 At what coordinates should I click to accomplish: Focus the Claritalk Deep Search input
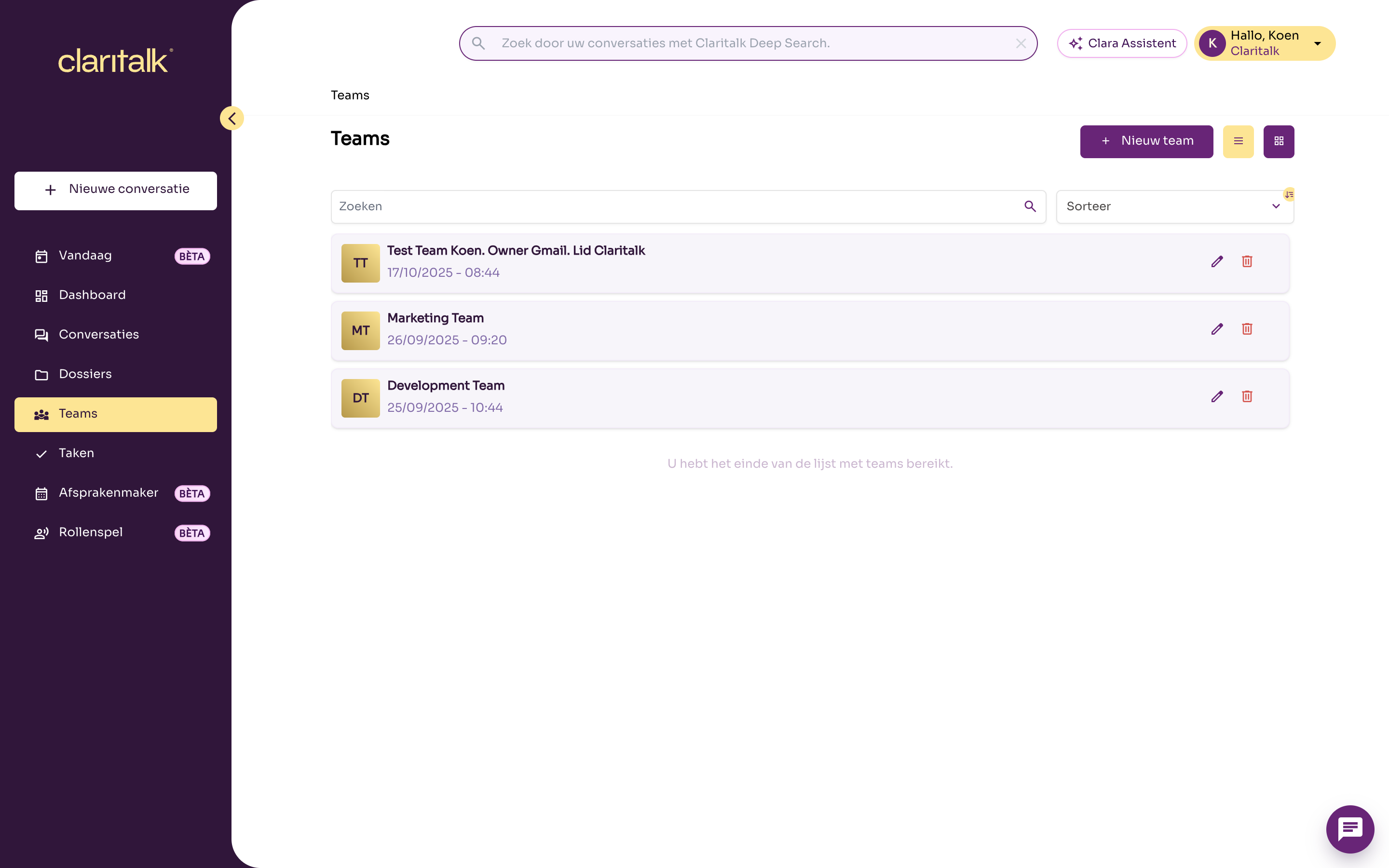coord(748,43)
